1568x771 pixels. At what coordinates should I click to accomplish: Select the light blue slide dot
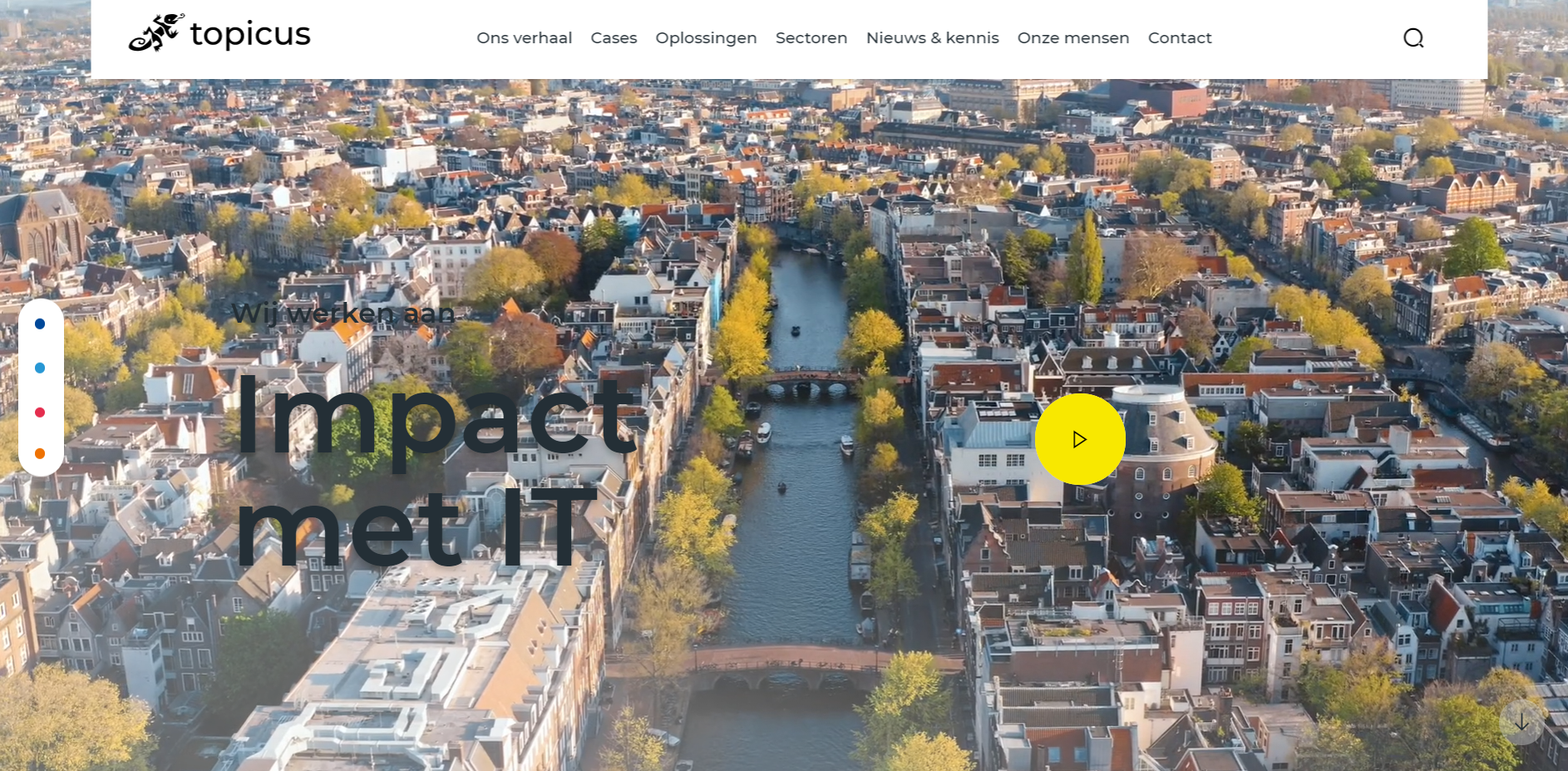point(40,368)
